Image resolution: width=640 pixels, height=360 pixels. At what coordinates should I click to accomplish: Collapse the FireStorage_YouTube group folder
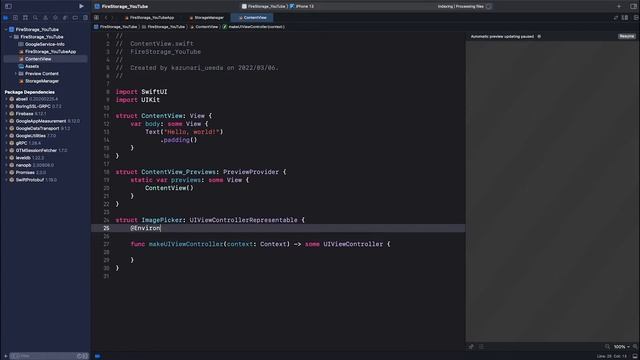tap(11, 37)
